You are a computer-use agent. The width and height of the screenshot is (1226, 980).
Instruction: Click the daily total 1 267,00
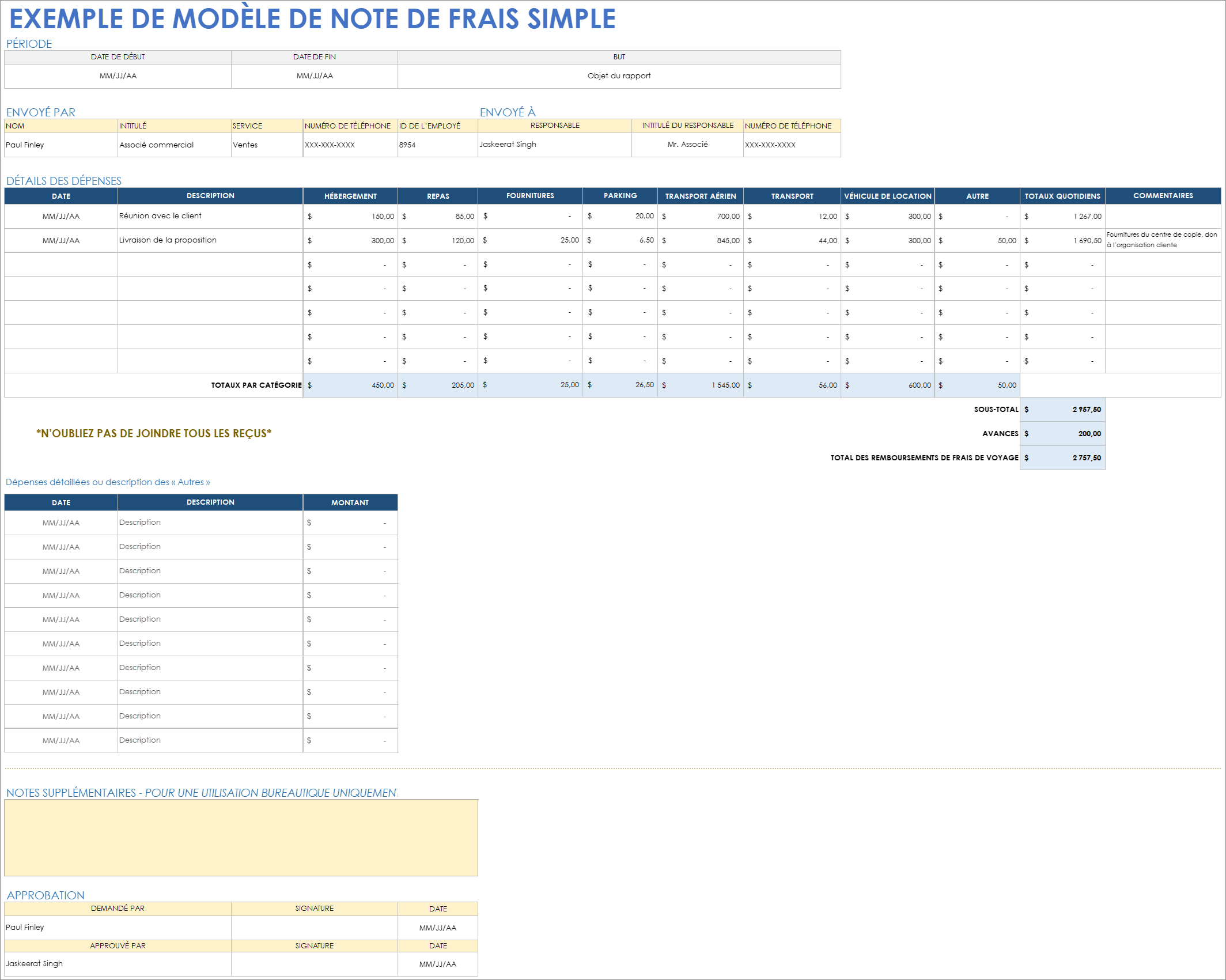click(1062, 216)
